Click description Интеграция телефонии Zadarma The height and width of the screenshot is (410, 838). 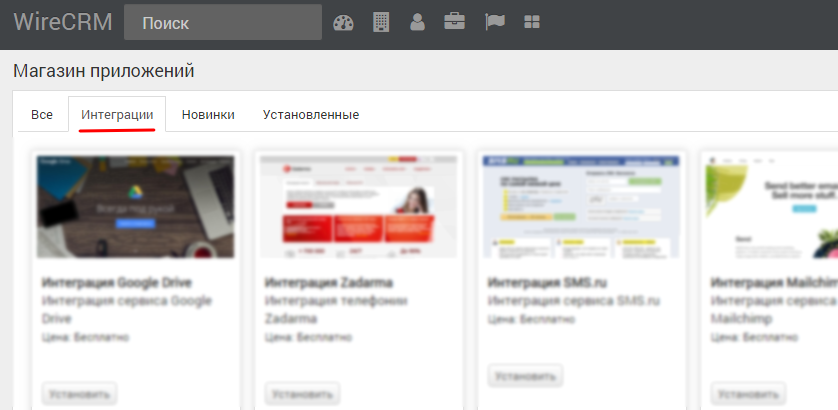(337, 310)
